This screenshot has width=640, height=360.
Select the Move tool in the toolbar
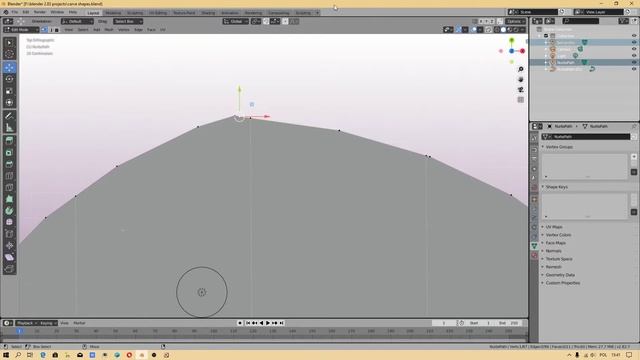[9, 67]
